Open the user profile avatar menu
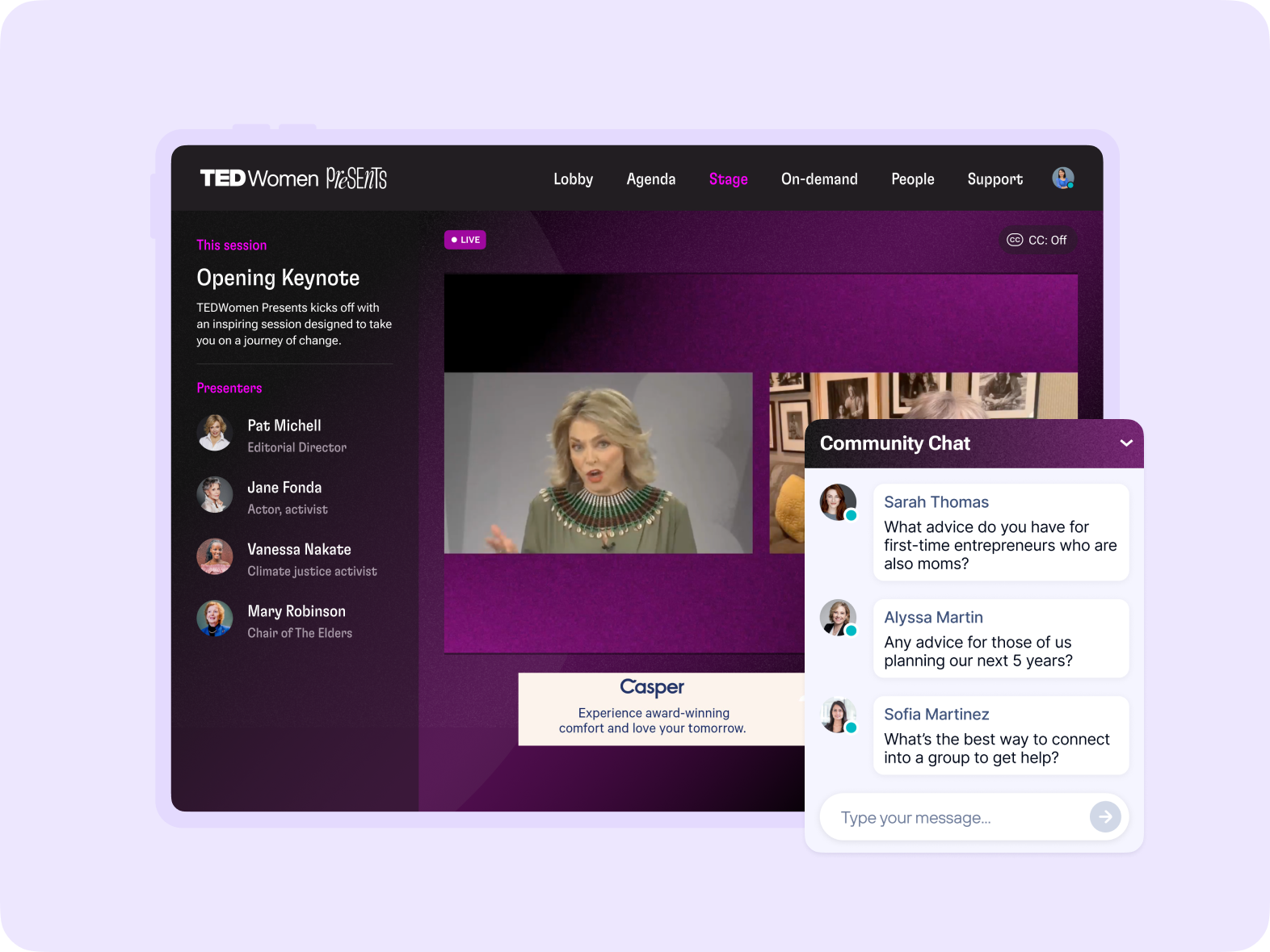This screenshot has height=952, width=1270. click(1062, 178)
